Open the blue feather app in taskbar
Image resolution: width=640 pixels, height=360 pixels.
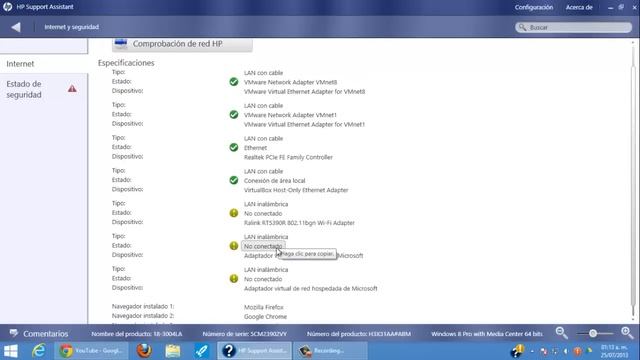point(201,351)
